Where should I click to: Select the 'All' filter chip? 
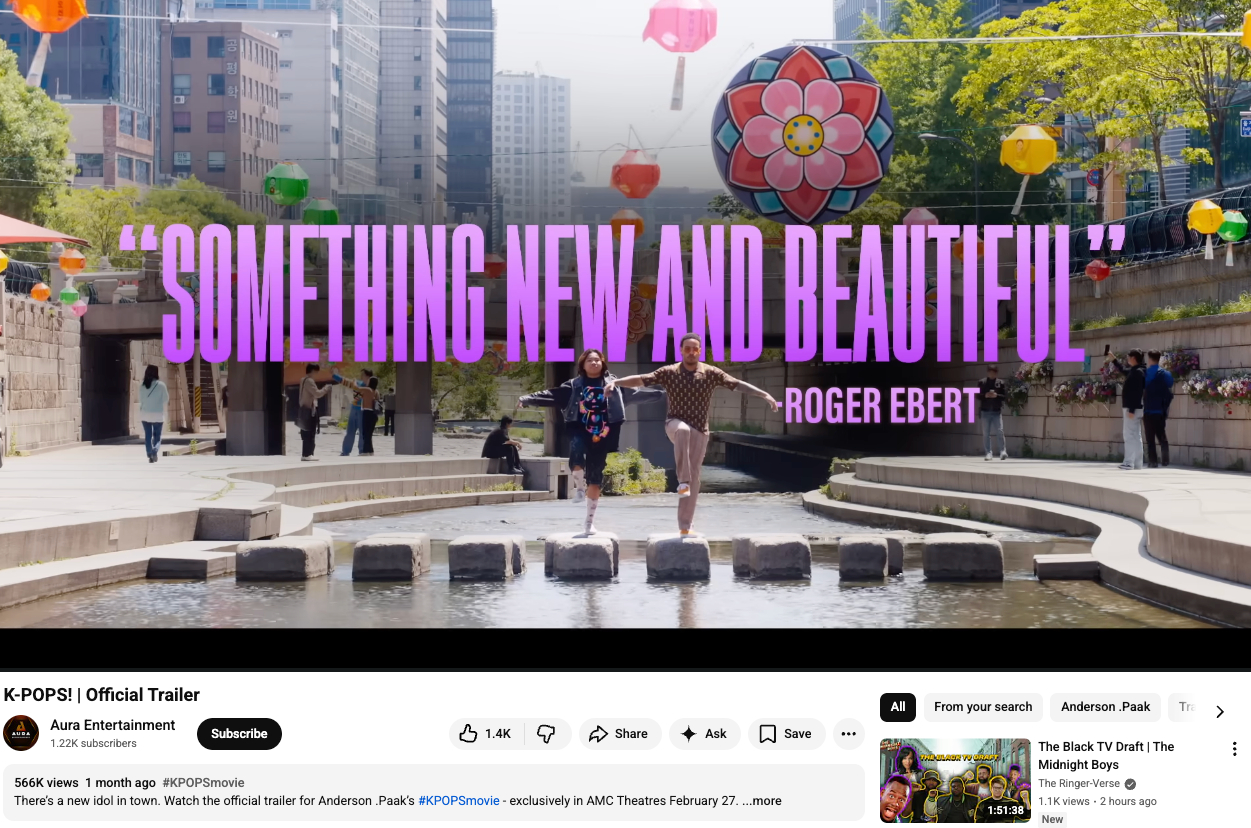898,707
